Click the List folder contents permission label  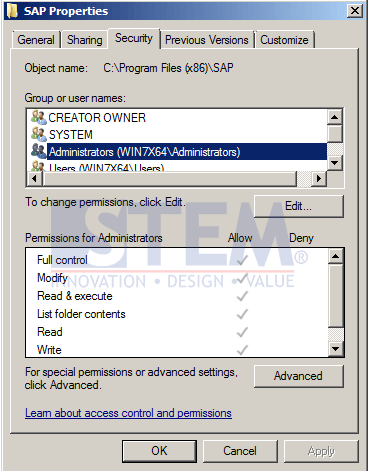pyautogui.click(x=81, y=314)
